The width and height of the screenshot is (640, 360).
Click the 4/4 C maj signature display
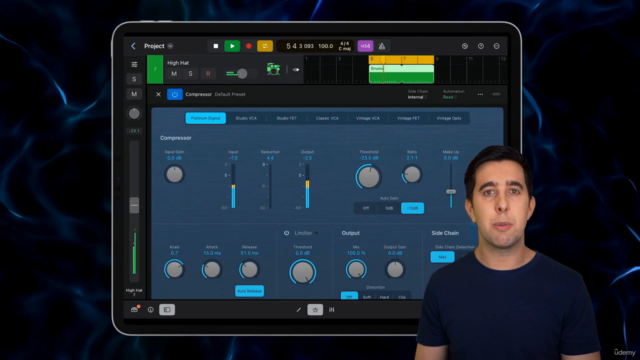pyautogui.click(x=344, y=46)
